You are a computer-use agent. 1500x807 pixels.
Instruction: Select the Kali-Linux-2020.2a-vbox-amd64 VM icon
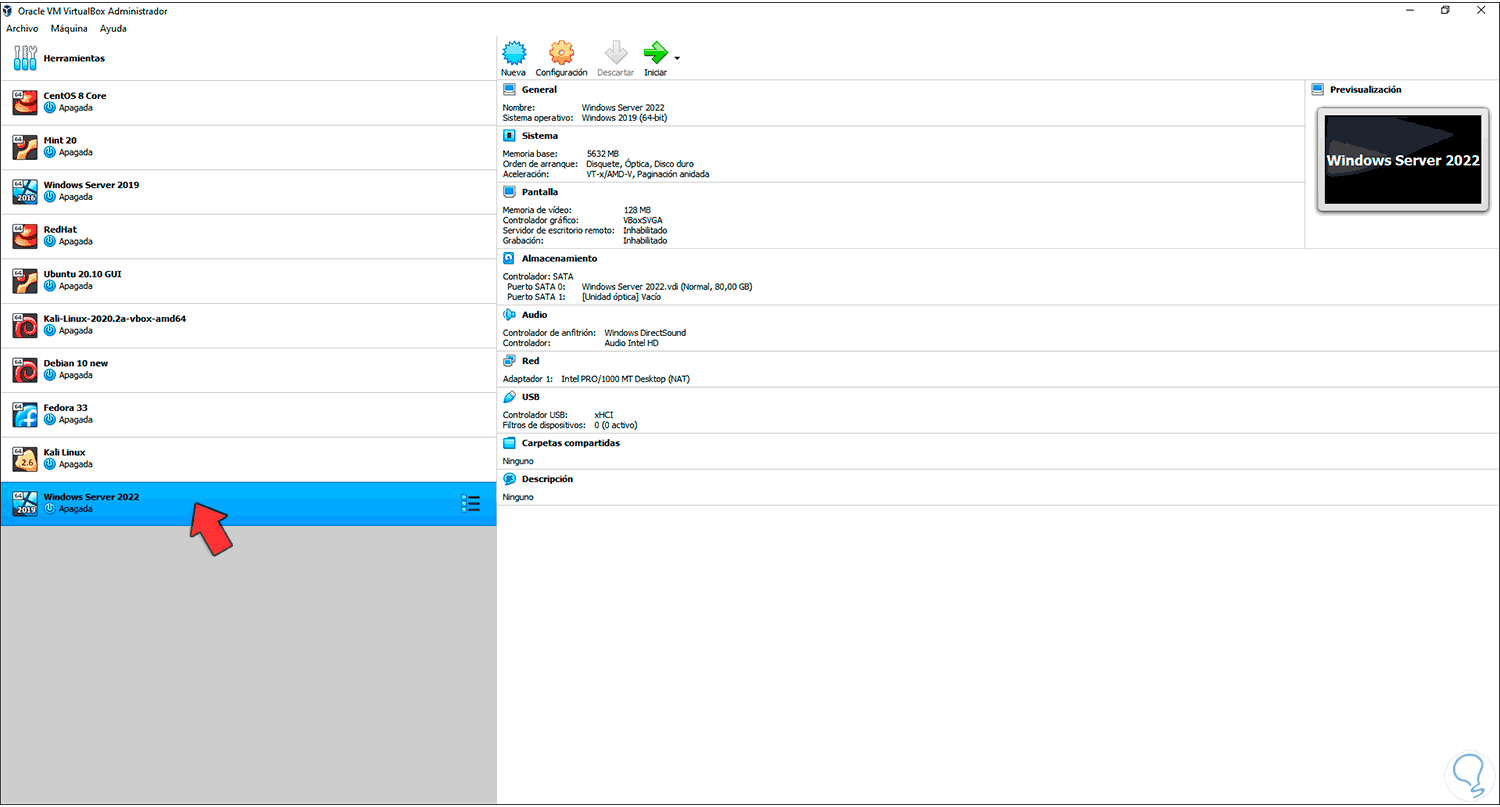[25, 325]
